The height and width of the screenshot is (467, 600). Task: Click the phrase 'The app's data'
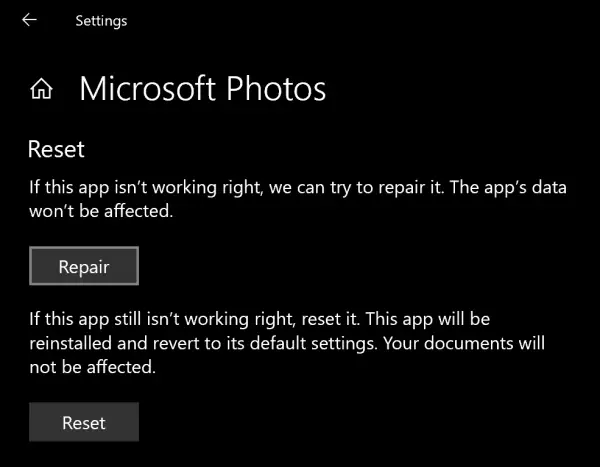tap(508, 188)
